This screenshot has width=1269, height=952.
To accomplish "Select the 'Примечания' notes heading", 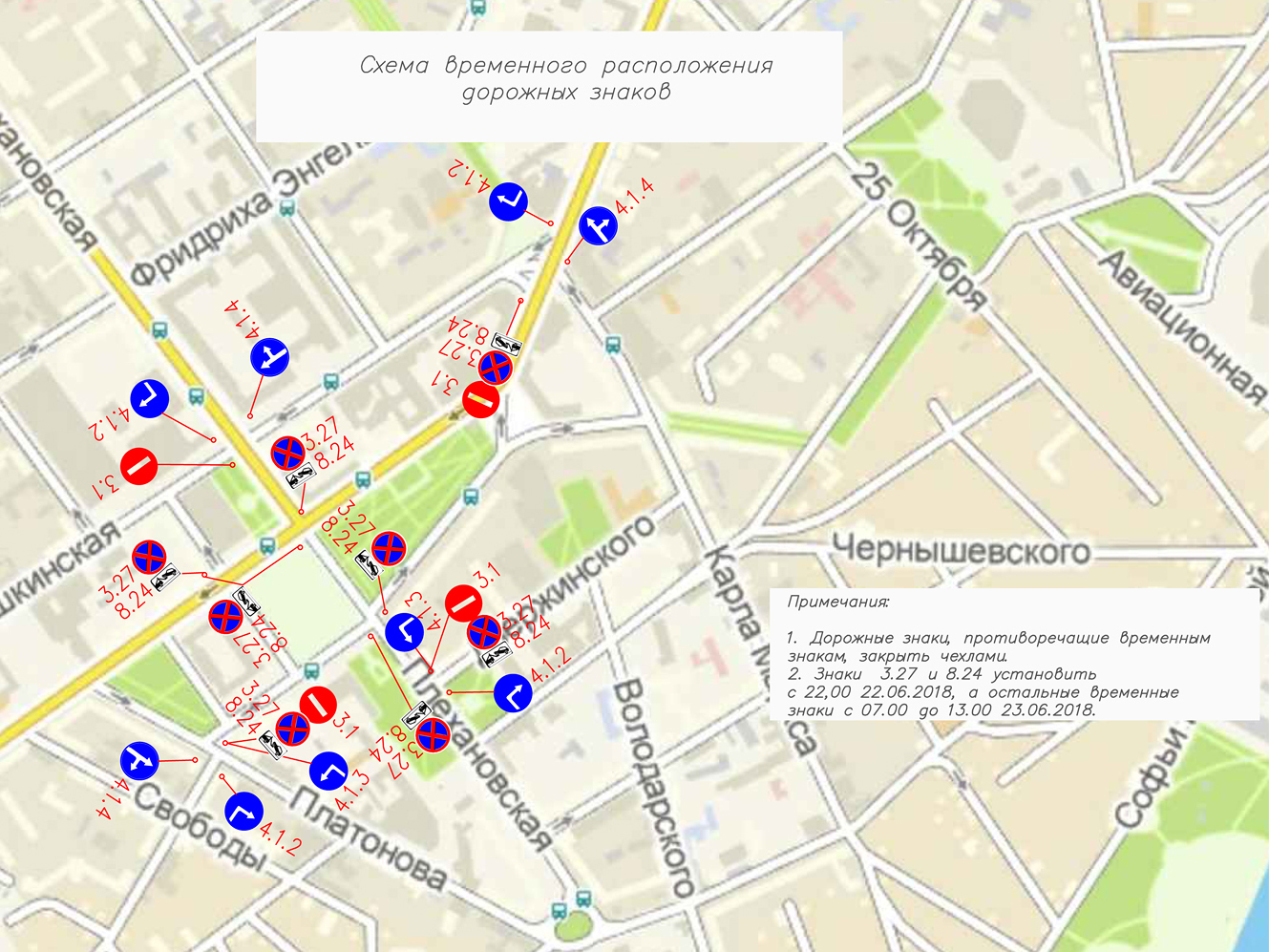I will (837, 603).
